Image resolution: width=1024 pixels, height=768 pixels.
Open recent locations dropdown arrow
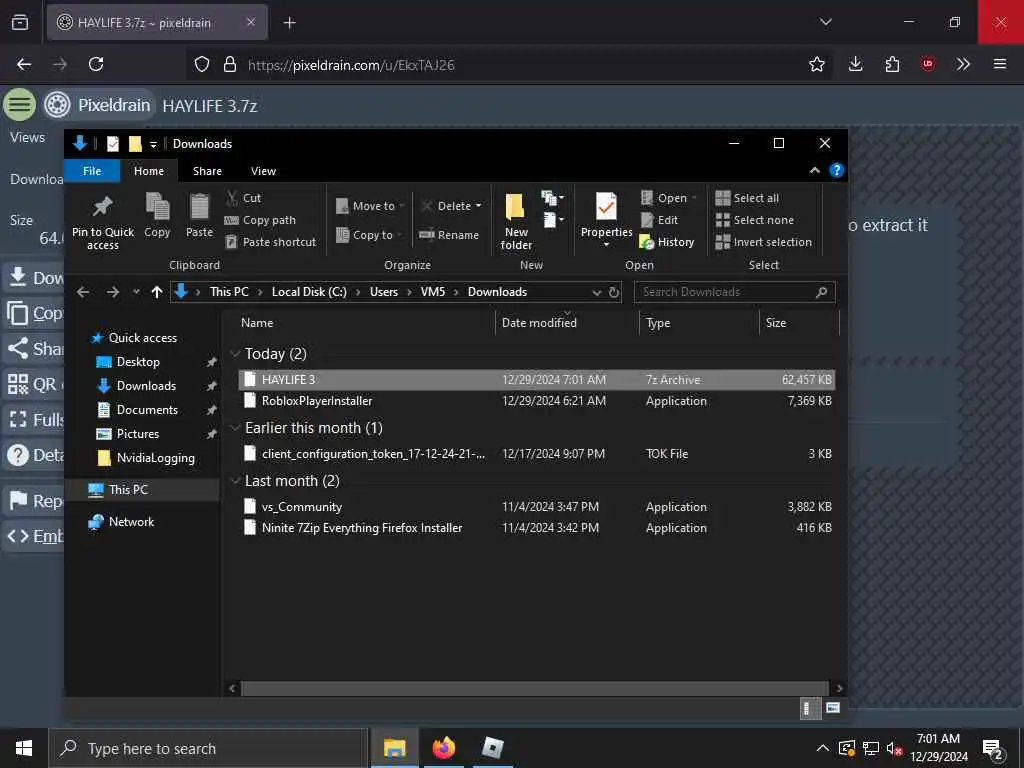136,292
